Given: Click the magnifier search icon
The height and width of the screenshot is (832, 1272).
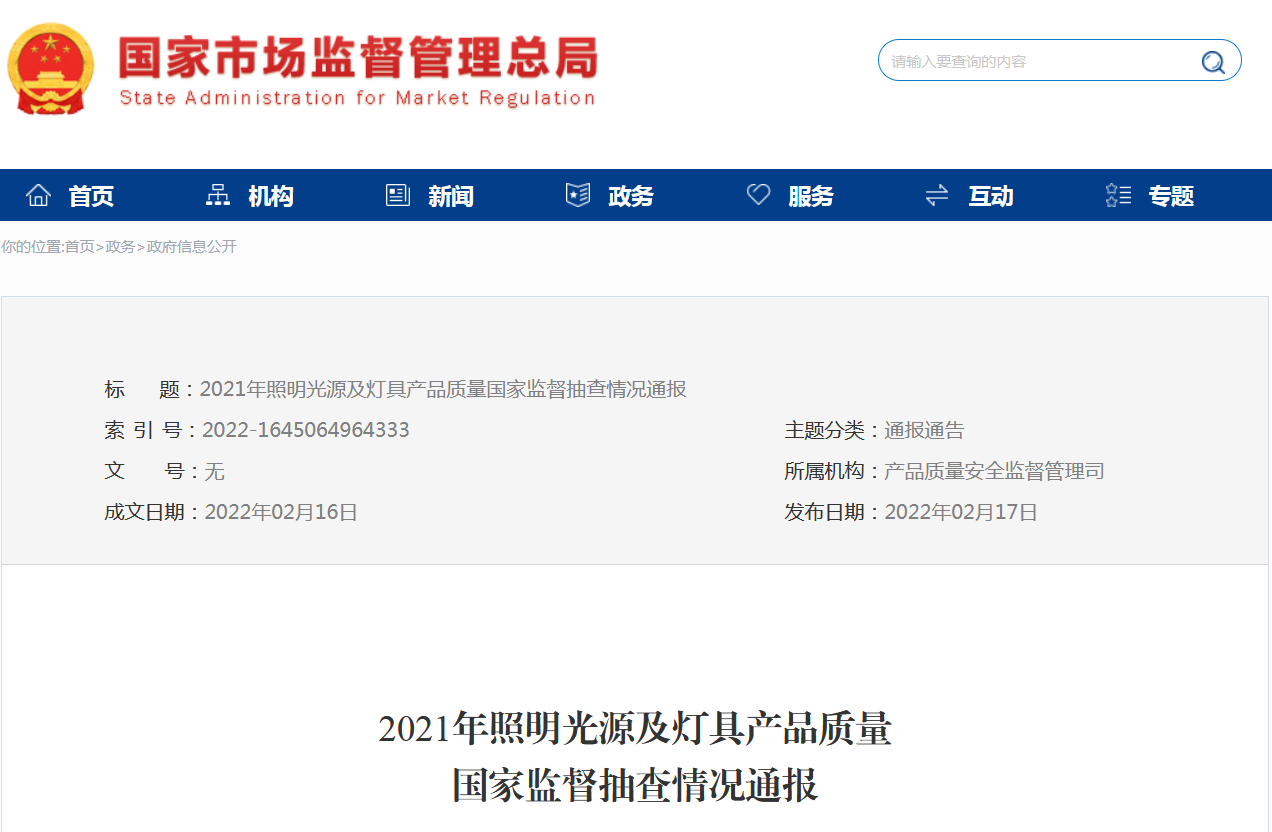Looking at the screenshot, I should pyautogui.click(x=1213, y=62).
